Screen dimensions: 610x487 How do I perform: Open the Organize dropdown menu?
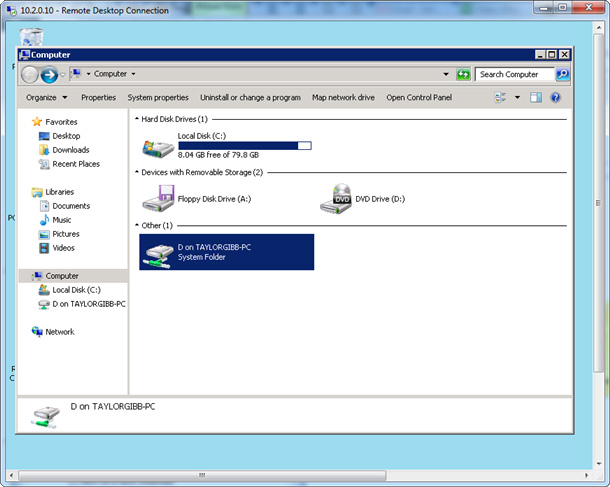coord(46,97)
